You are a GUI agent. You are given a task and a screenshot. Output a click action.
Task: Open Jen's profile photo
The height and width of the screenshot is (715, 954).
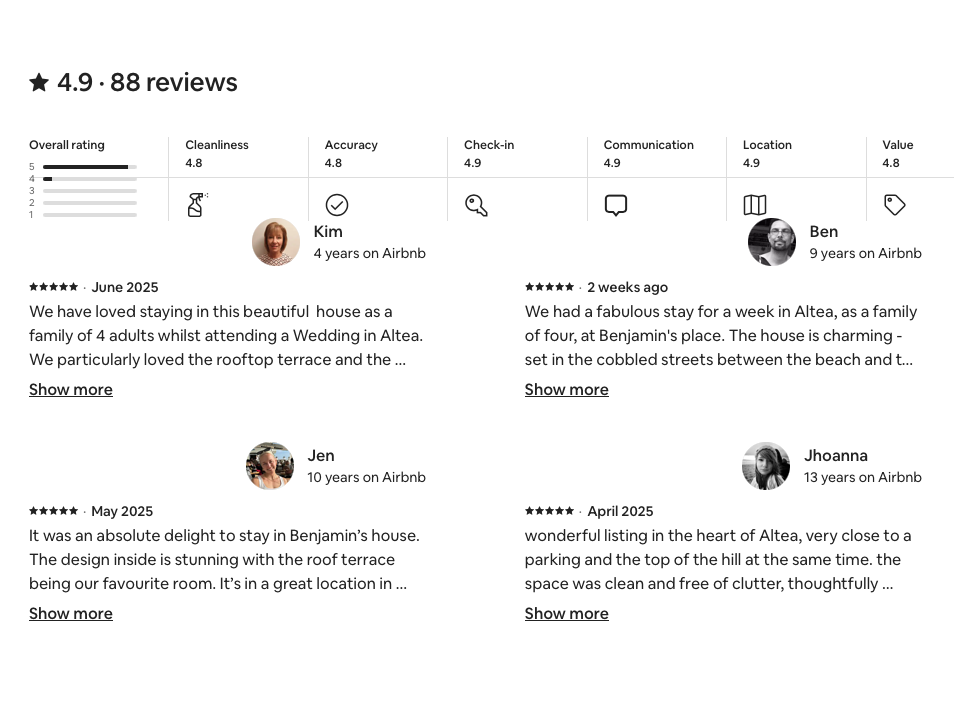[270, 466]
